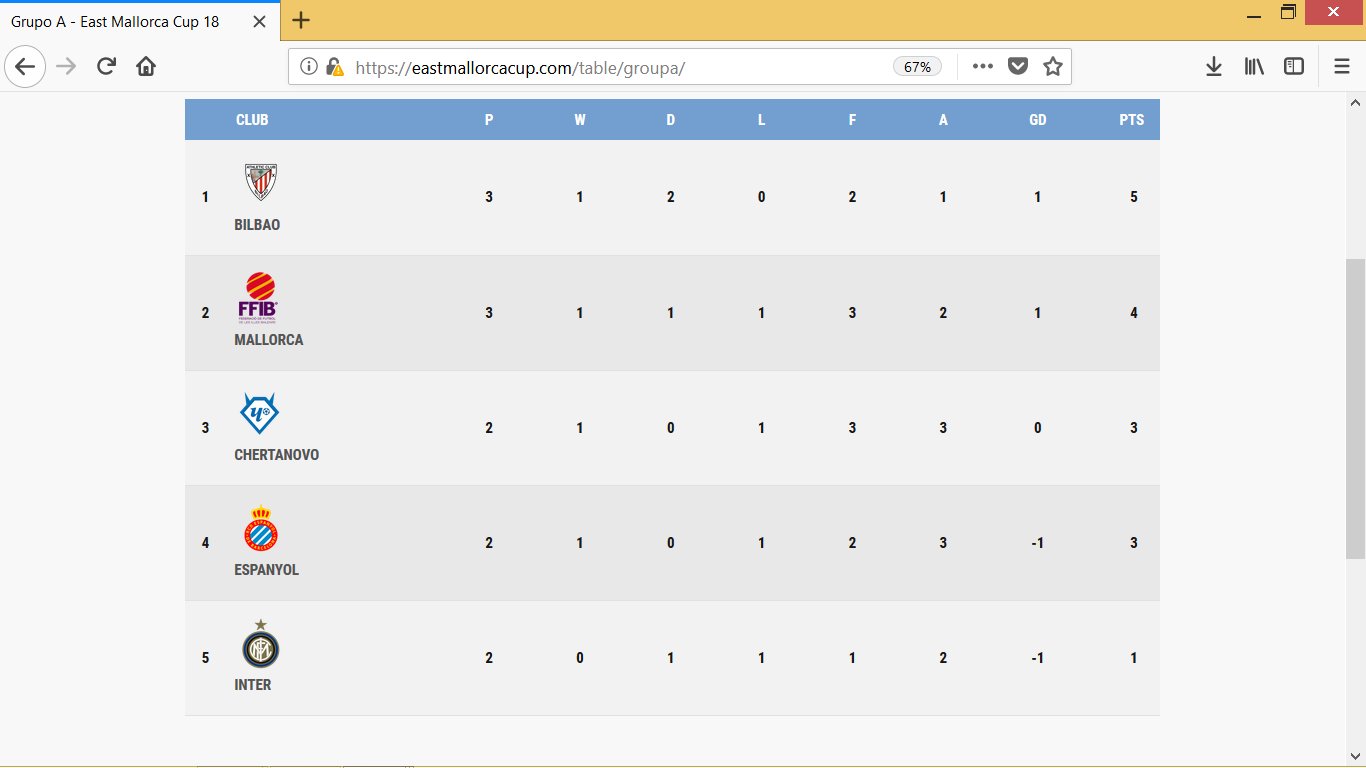Click the browser Back arrow button
Image resolution: width=1366 pixels, height=768 pixels.
[x=25, y=67]
